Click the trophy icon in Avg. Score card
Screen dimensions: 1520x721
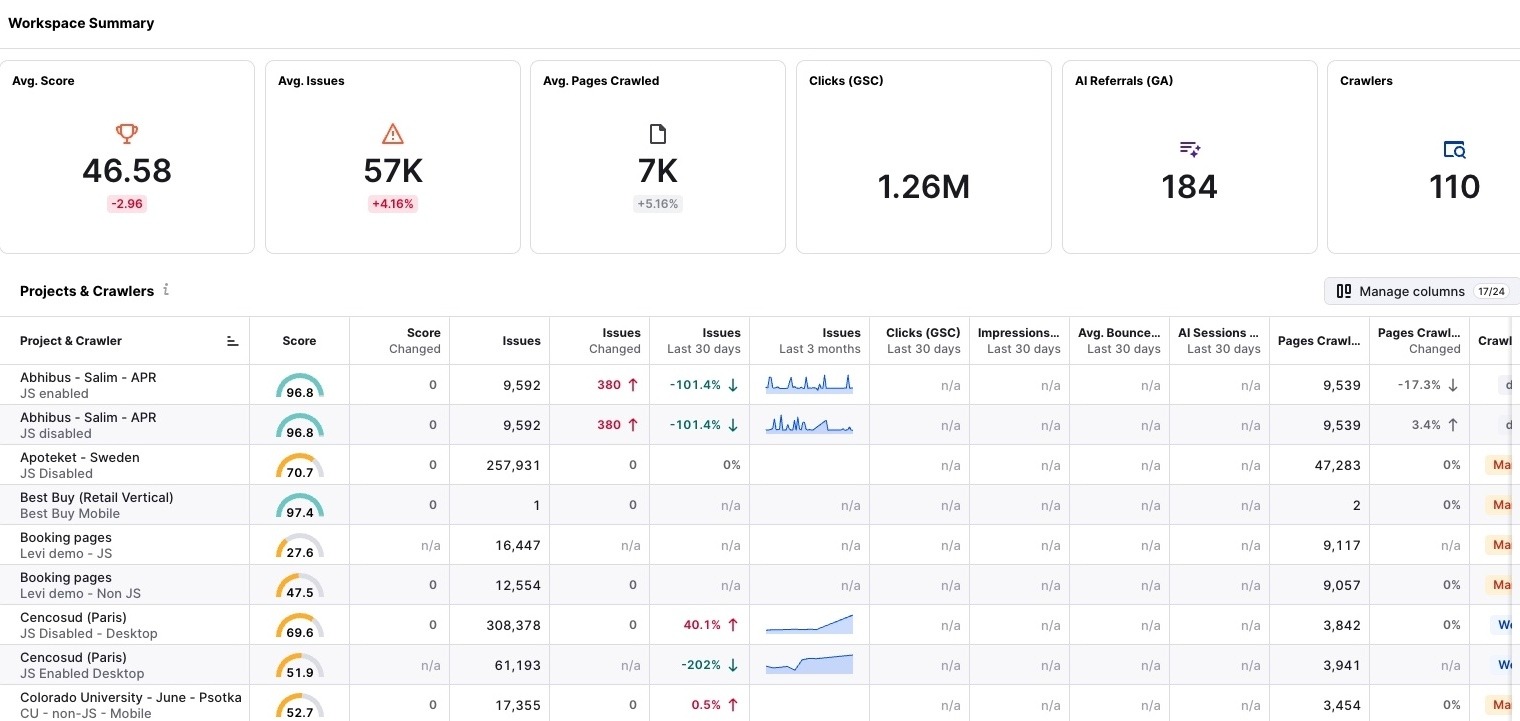coord(127,133)
